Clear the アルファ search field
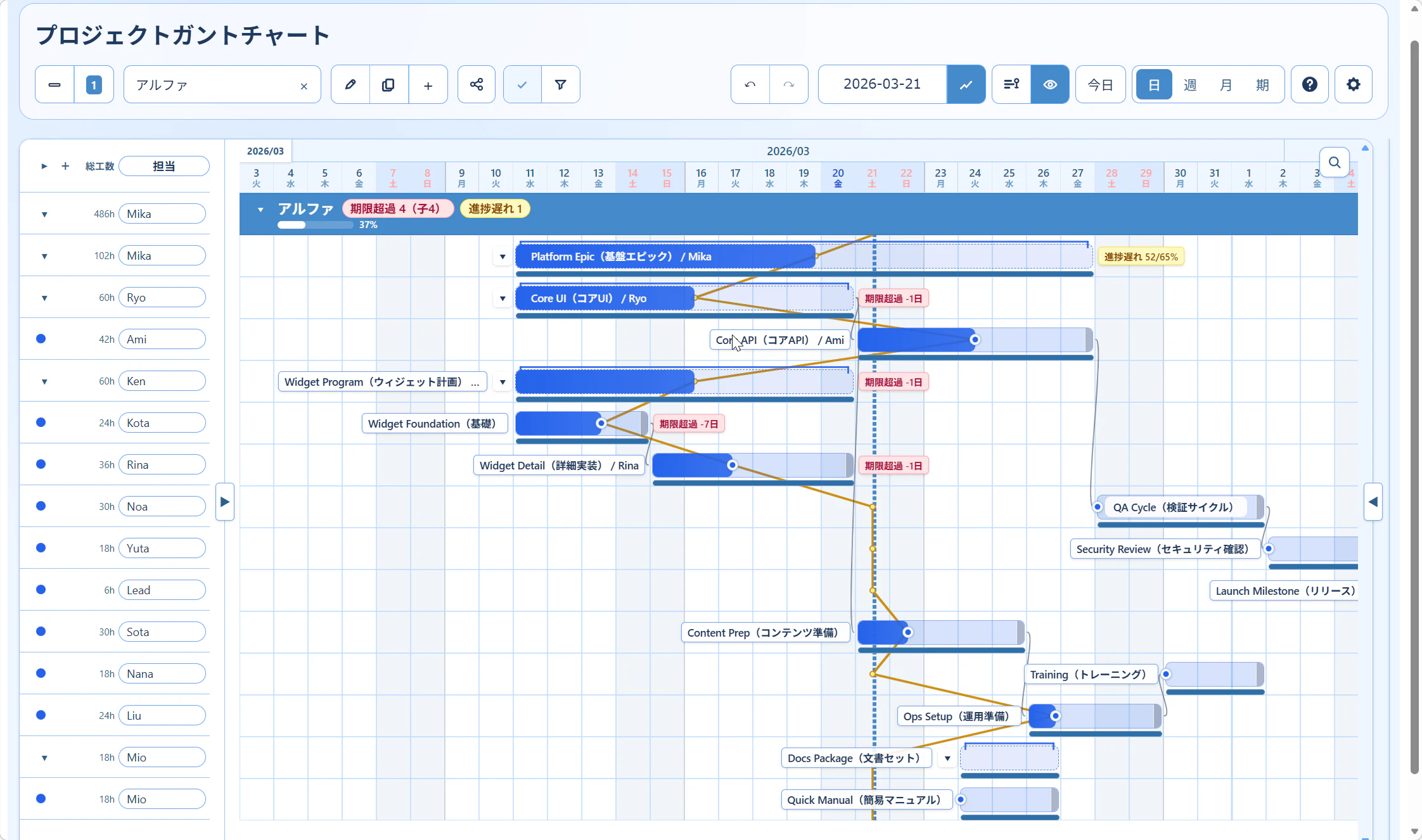1422x840 pixels. (x=304, y=86)
